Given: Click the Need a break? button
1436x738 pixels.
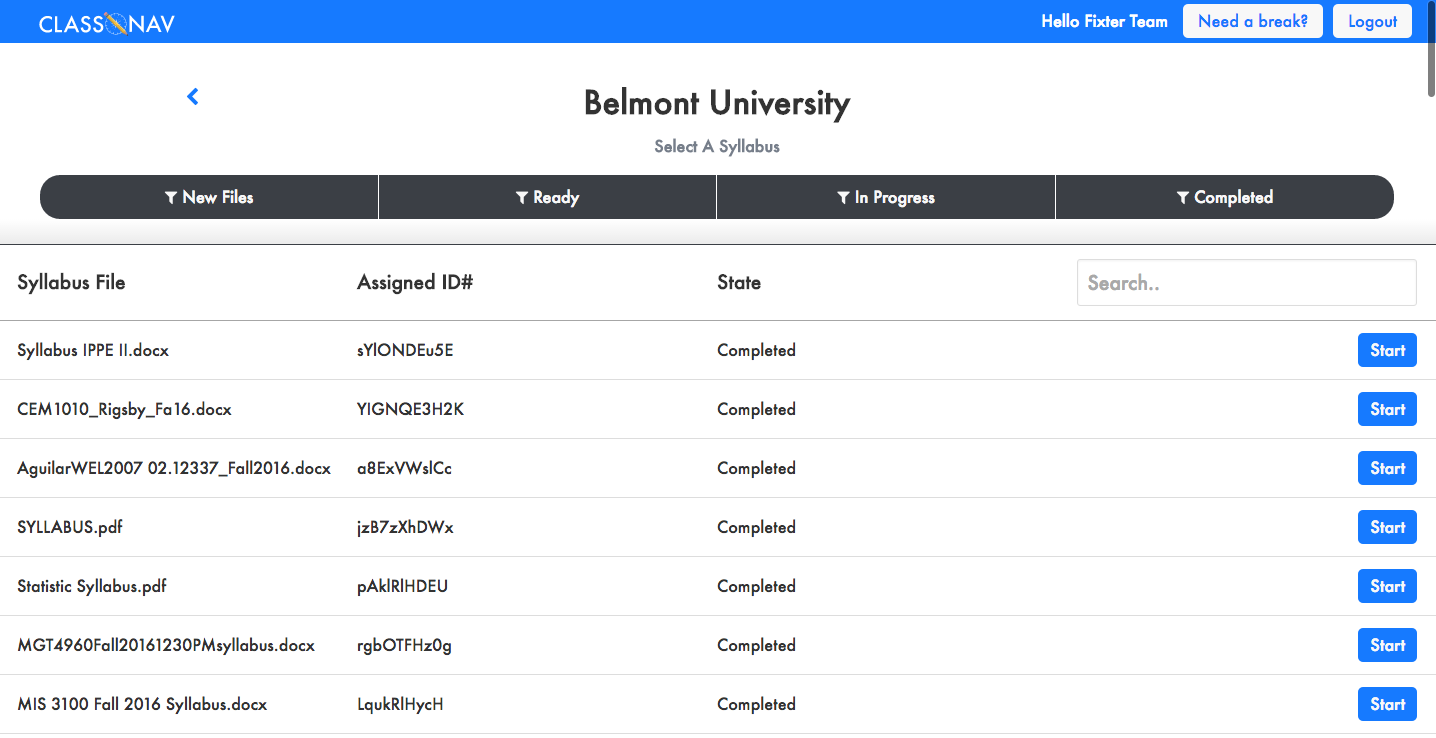Looking at the screenshot, I should click(1253, 21).
